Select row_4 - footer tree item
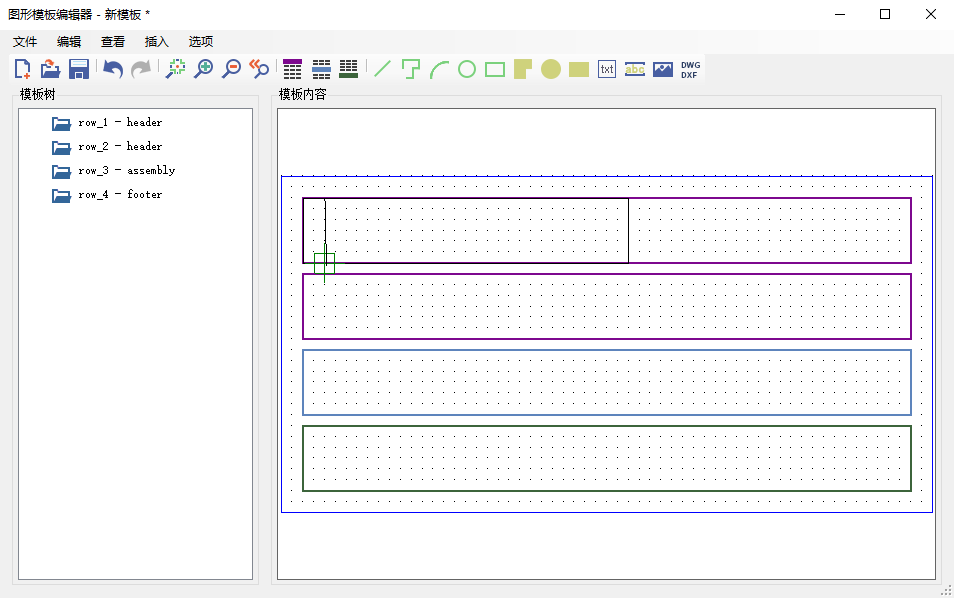 pyautogui.click(x=120, y=195)
